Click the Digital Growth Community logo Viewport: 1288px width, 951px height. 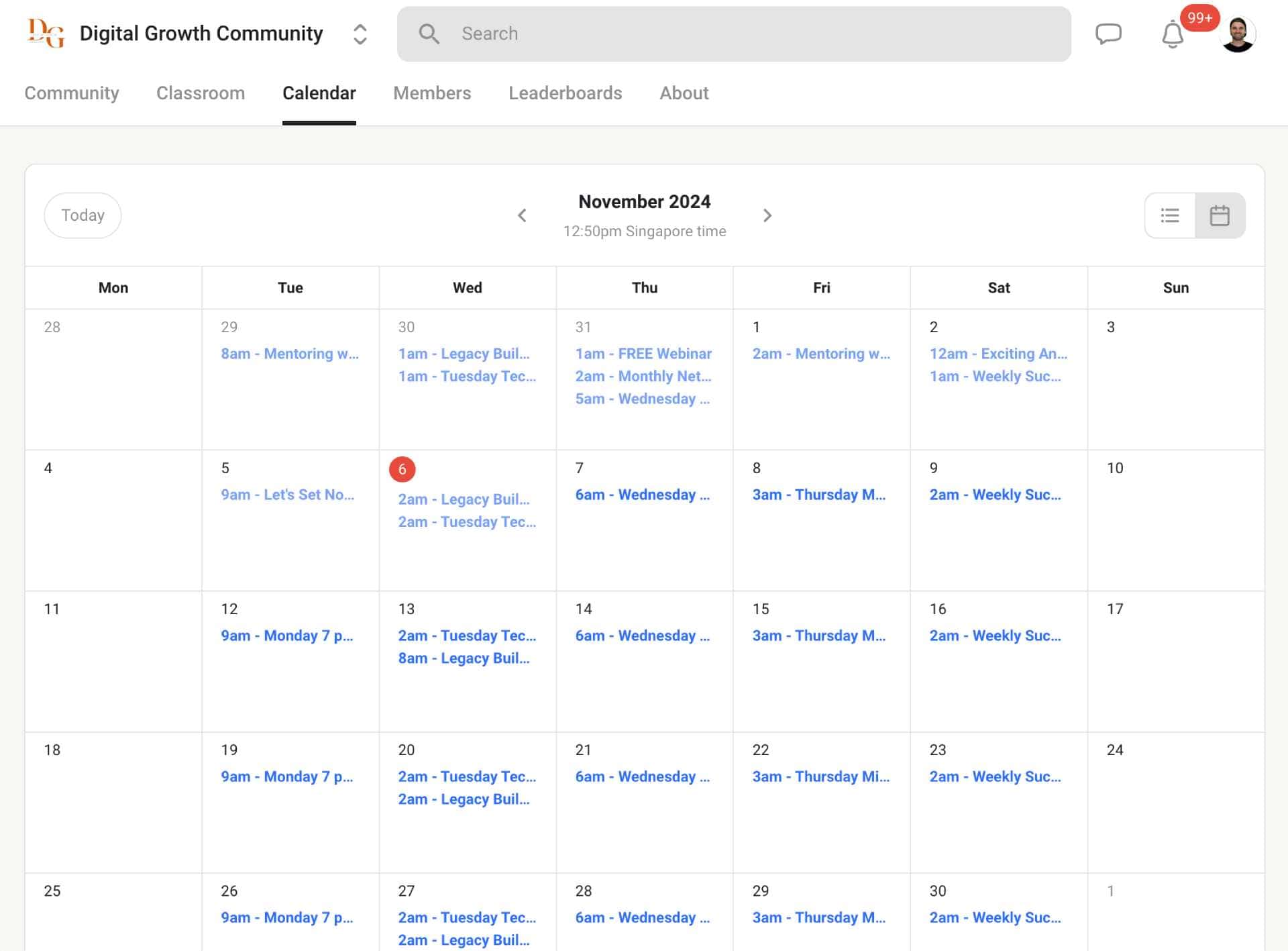[x=46, y=34]
